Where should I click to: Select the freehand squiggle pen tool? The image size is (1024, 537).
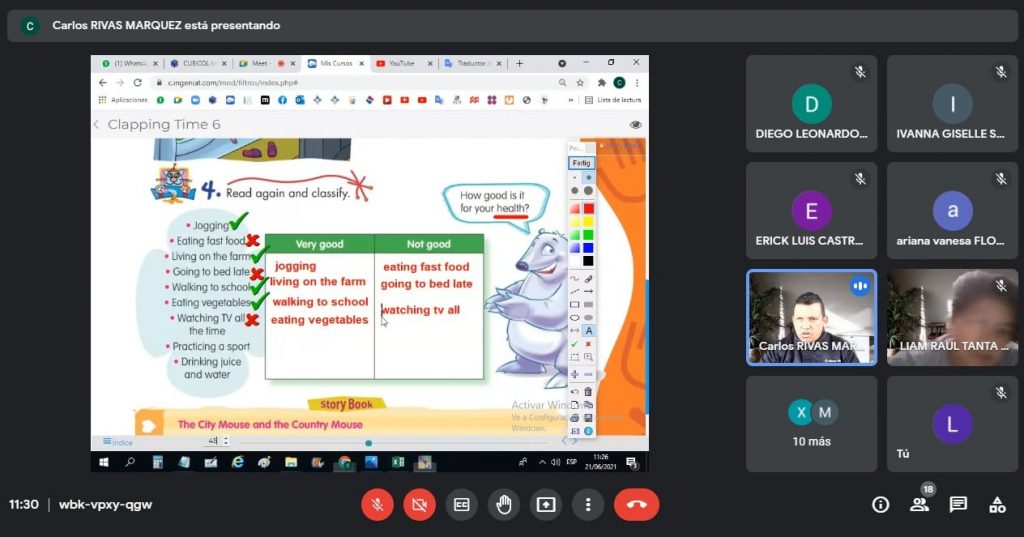tap(575, 279)
